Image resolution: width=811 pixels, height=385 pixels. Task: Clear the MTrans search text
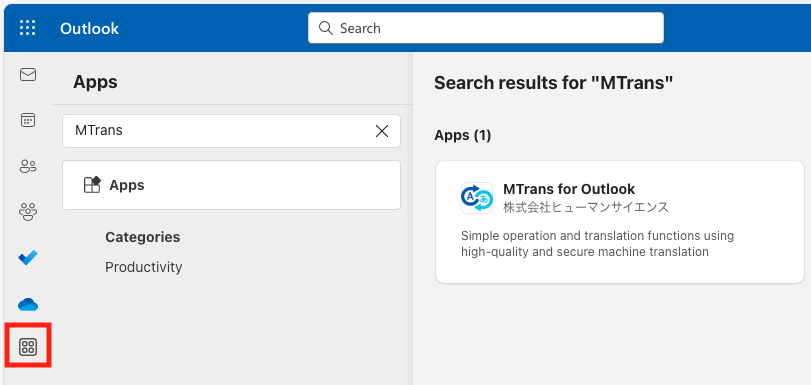point(382,131)
